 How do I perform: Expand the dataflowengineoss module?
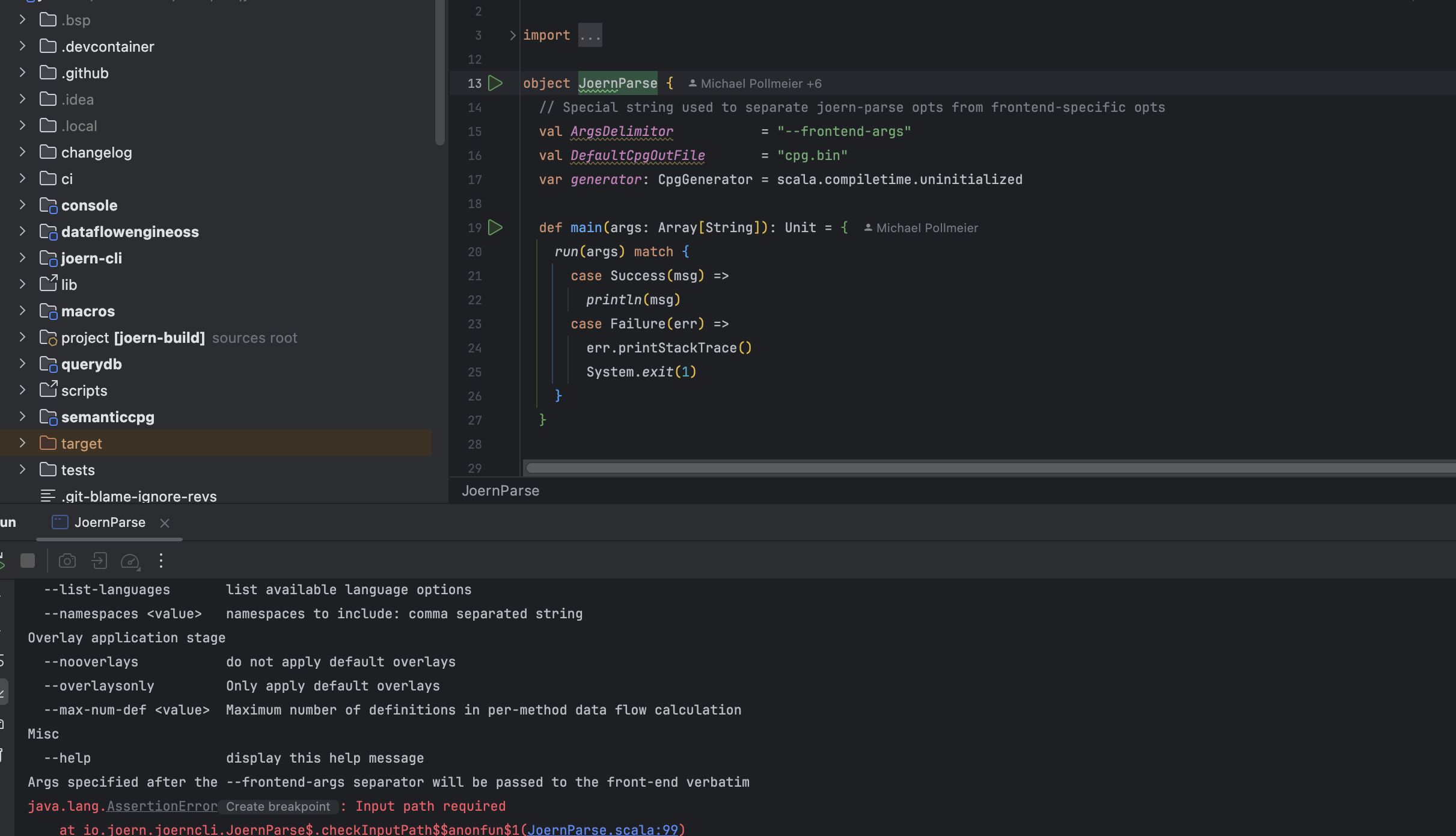[x=22, y=232]
